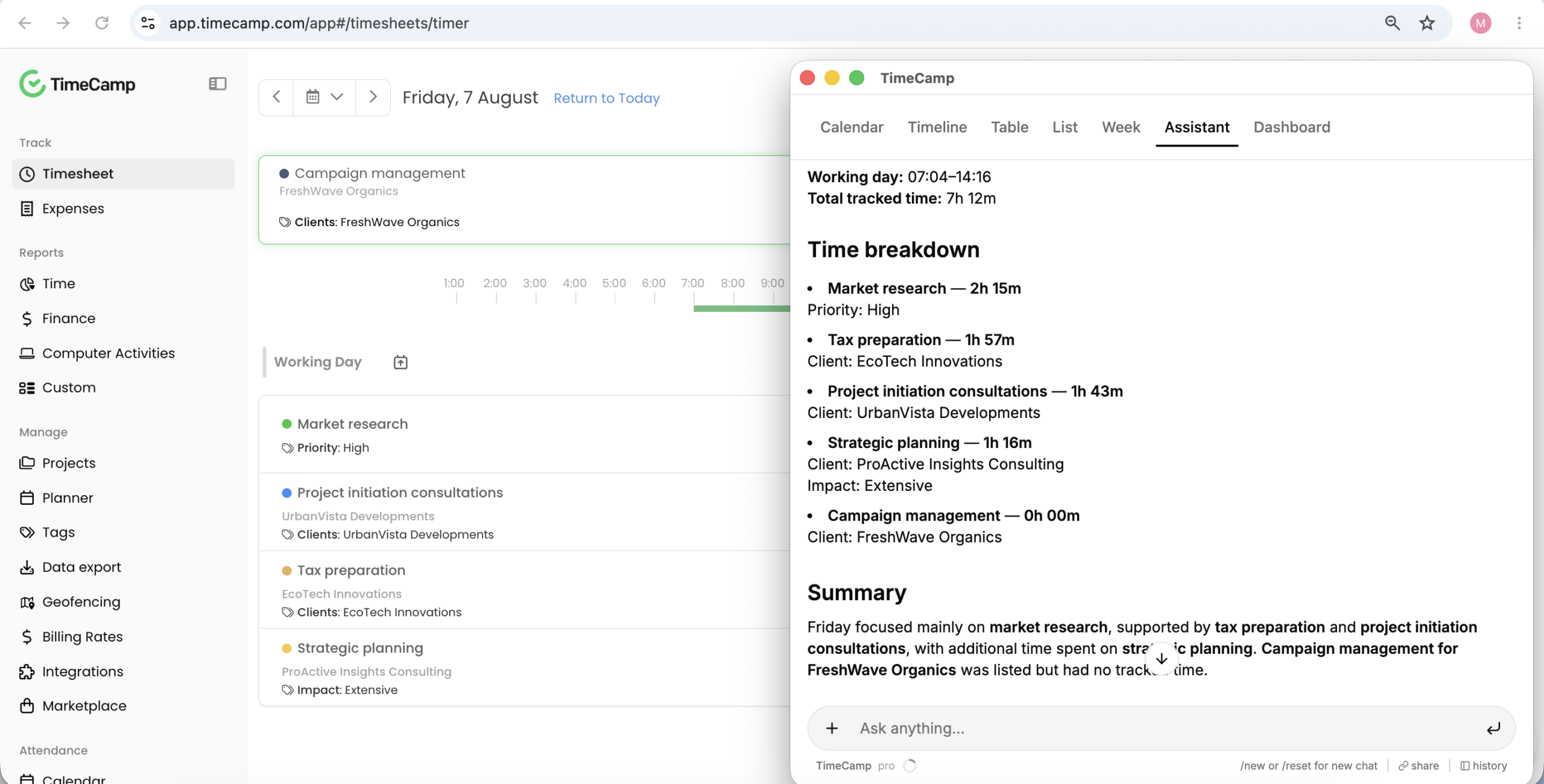This screenshot has height=784, width=1544.
Task: Open the browser three-dot menu
Action: coord(1519,23)
